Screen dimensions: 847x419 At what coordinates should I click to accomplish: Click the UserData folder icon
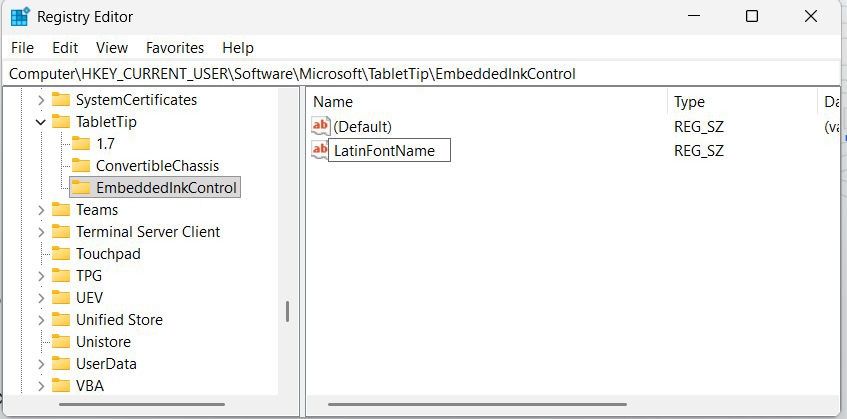61,363
